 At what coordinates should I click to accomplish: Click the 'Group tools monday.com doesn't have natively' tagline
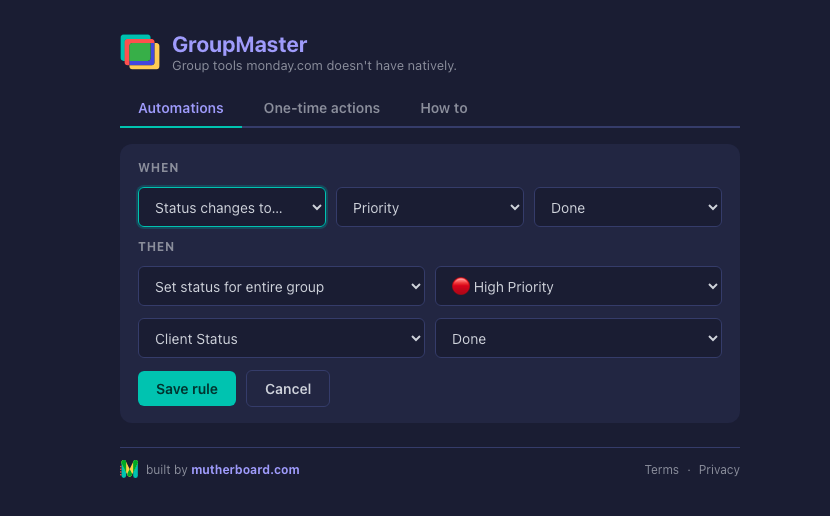[x=314, y=66]
